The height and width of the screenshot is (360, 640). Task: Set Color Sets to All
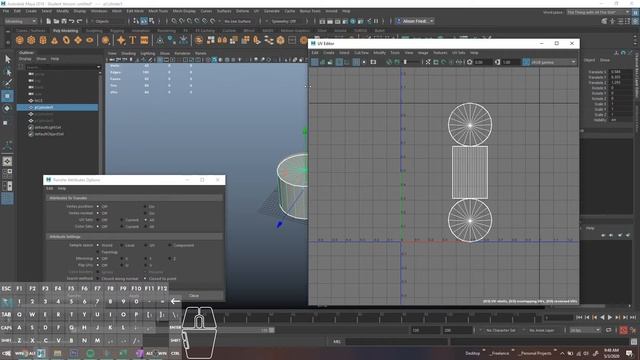pos(146,227)
